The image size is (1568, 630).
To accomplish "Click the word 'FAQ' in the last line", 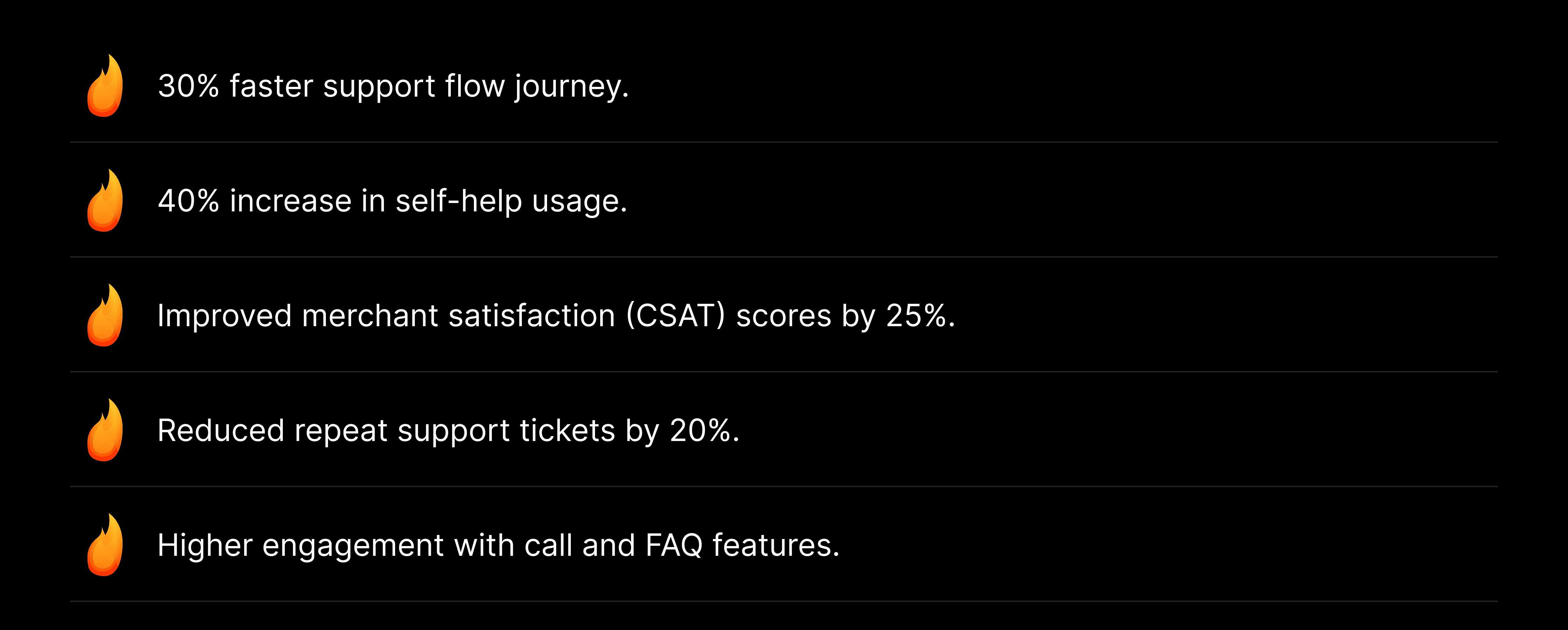I will 674,545.
